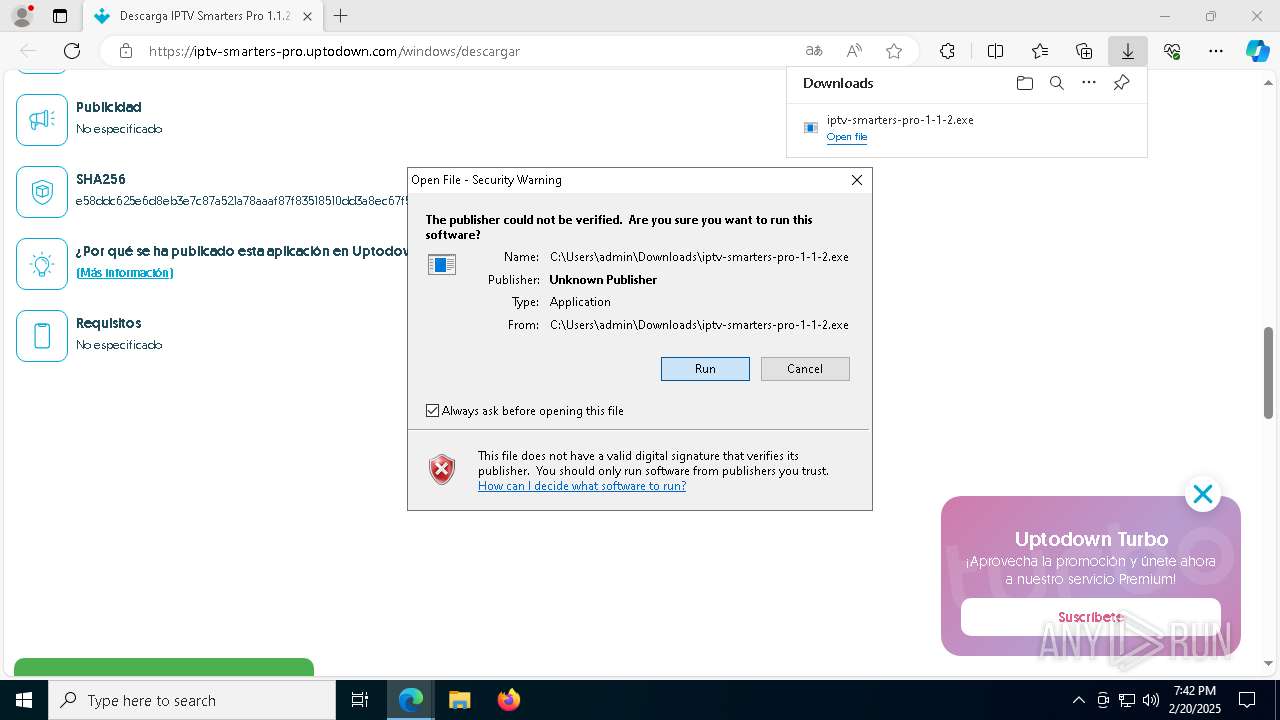
Task: Click the green button at page bottom
Action: (x=164, y=667)
